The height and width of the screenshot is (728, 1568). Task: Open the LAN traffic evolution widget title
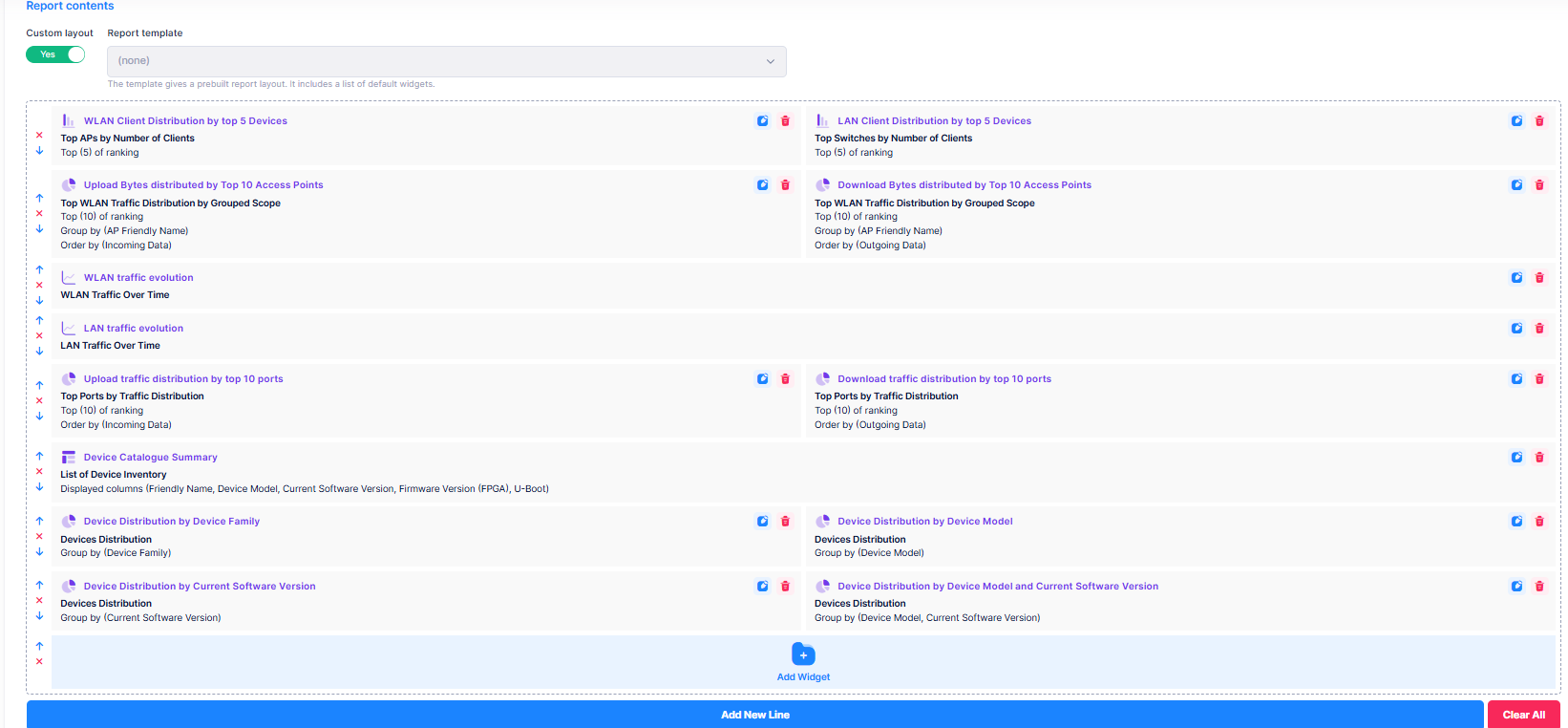coord(133,329)
